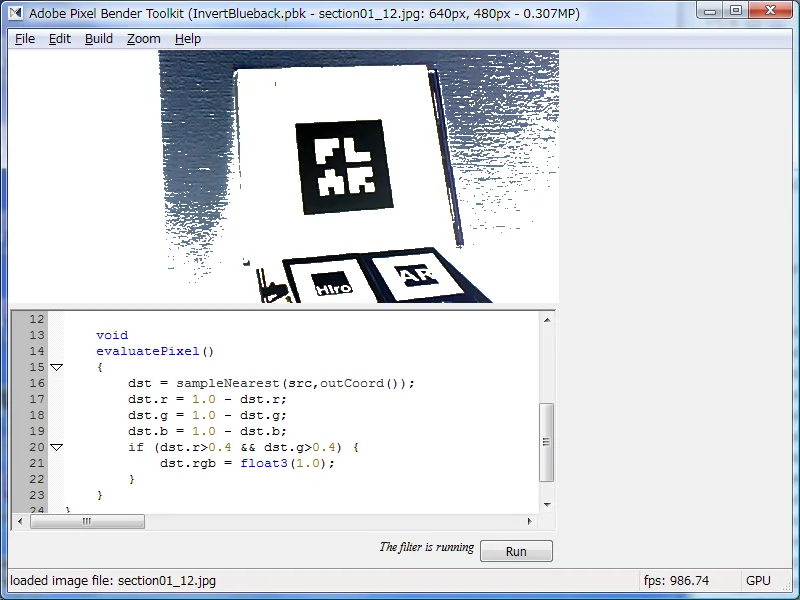800x600 pixels.
Task: Open the Help menu
Action: pyautogui.click(x=188, y=39)
